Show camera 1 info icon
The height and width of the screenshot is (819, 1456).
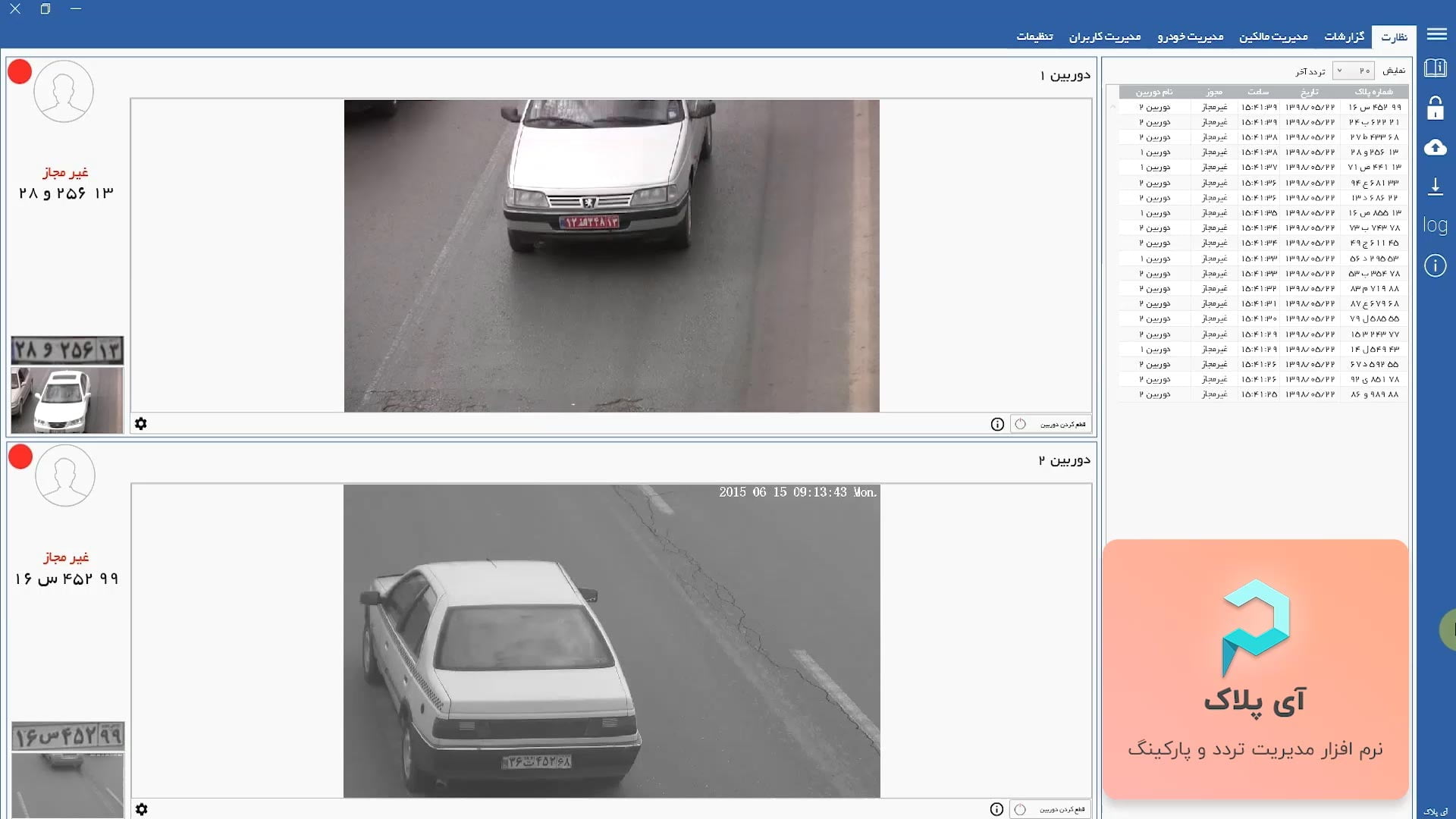997,425
